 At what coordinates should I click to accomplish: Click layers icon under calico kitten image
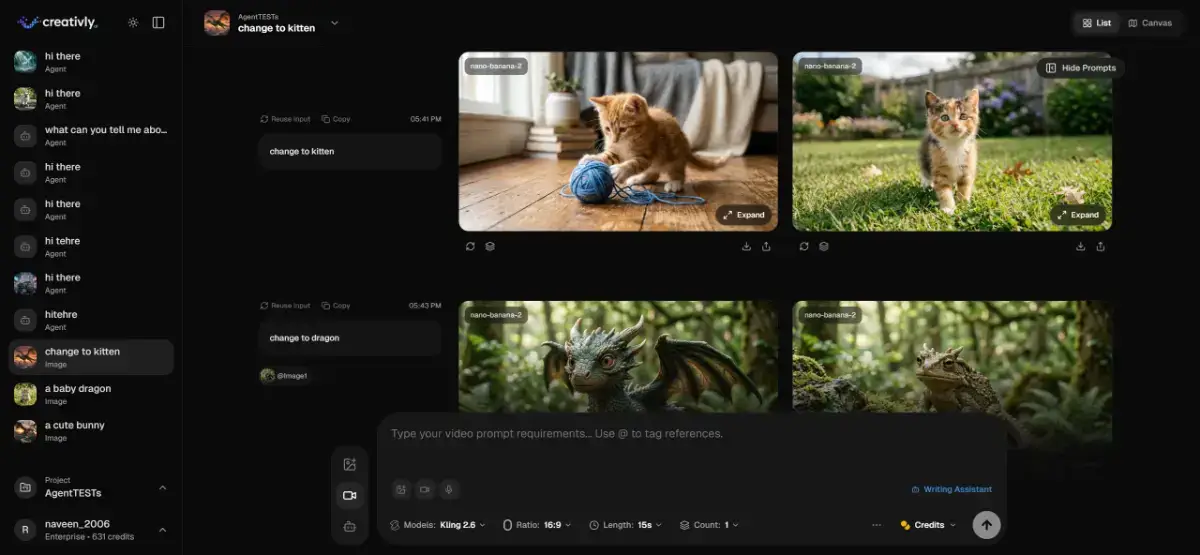(x=824, y=246)
